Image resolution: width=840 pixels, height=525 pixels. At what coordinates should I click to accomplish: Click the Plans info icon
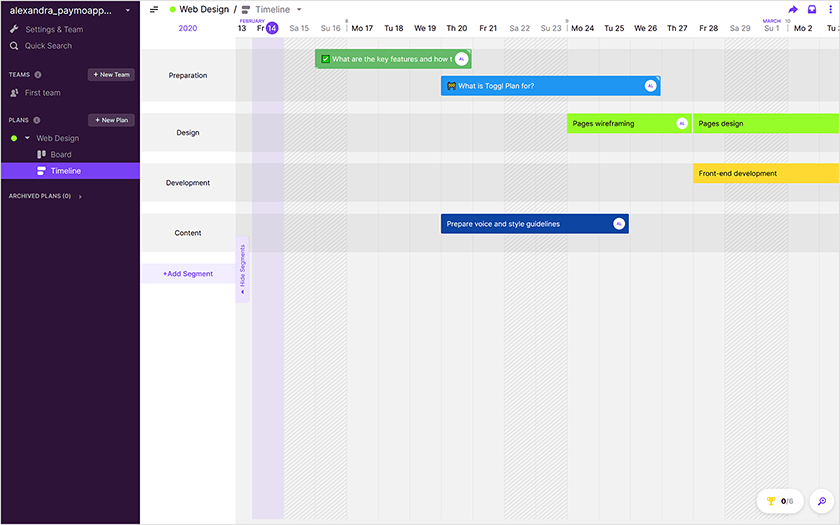point(37,120)
